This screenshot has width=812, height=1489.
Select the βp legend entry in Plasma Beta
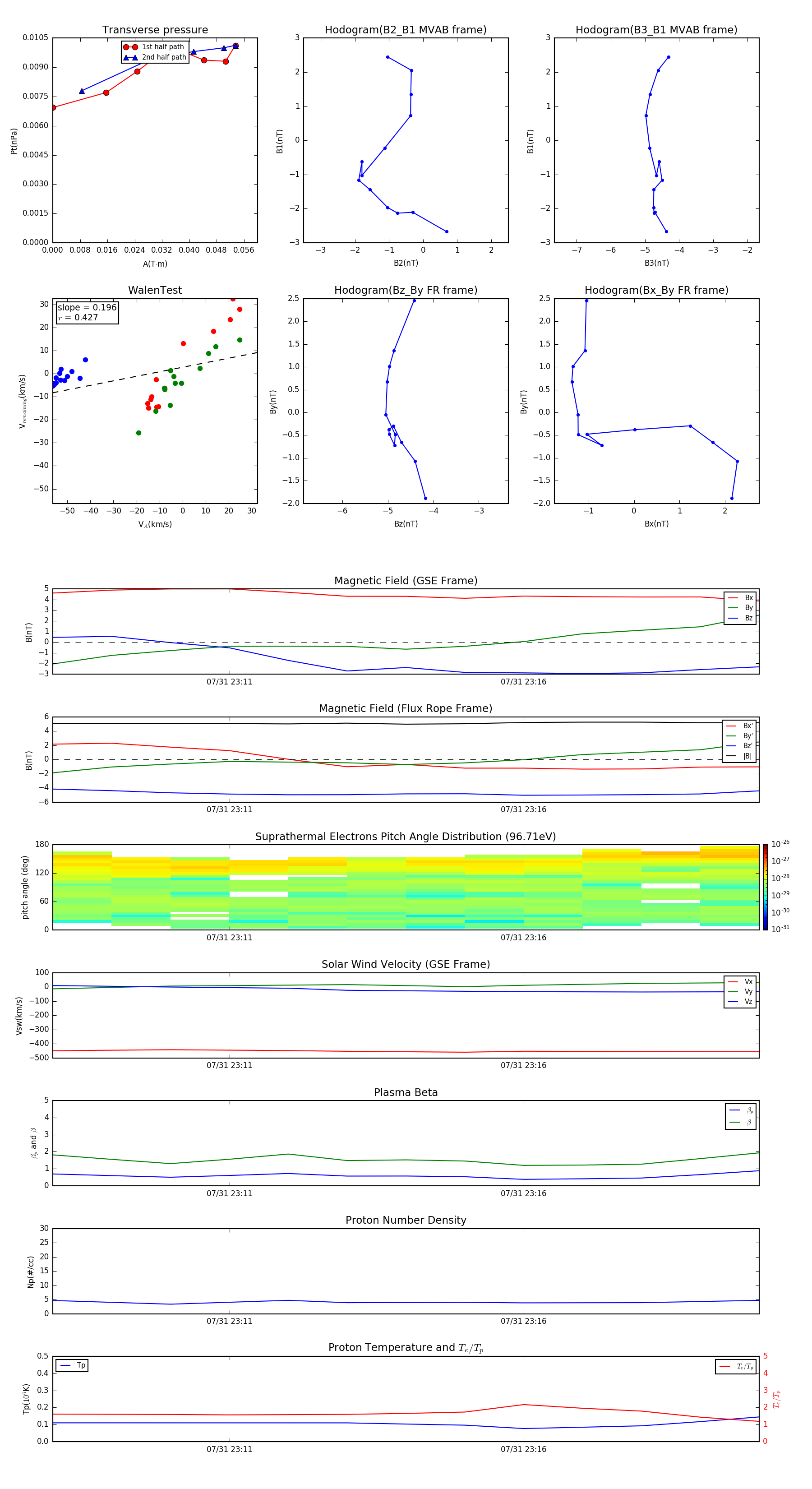click(741, 1110)
